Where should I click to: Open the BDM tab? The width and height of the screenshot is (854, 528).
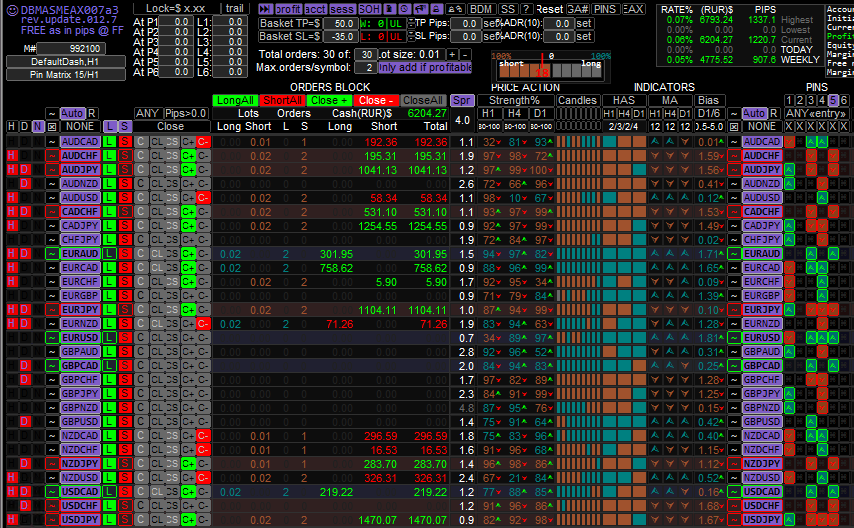pyautogui.click(x=481, y=9)
